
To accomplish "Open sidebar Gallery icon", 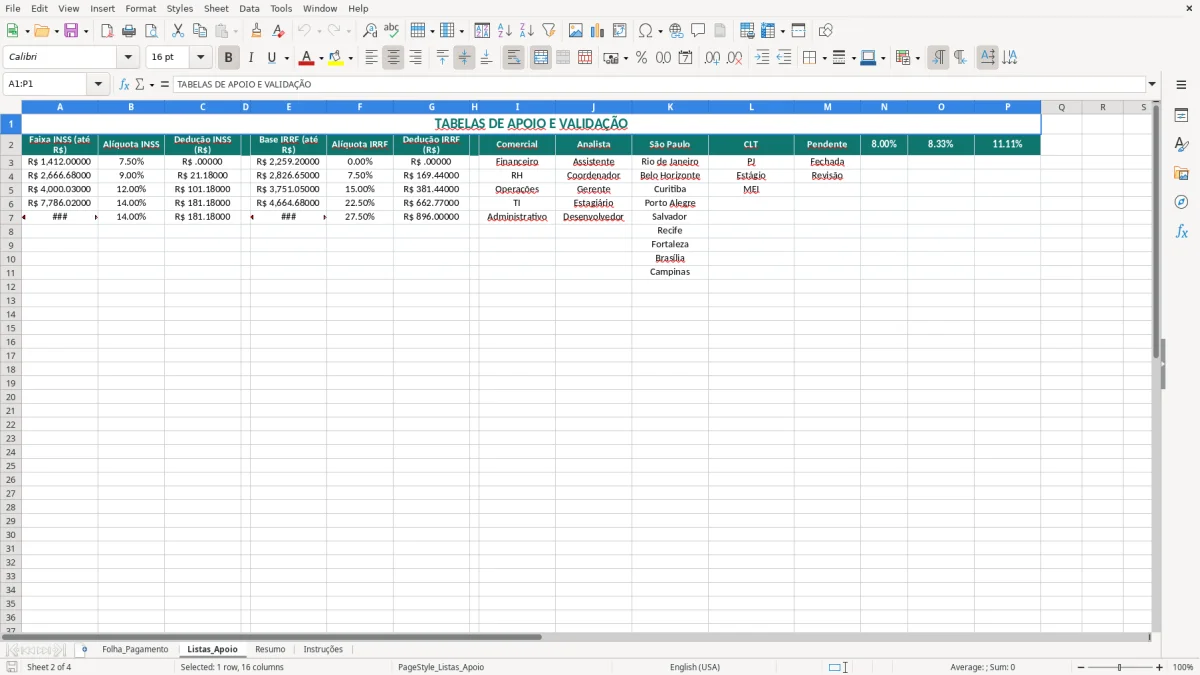I will click(1181, 174).
